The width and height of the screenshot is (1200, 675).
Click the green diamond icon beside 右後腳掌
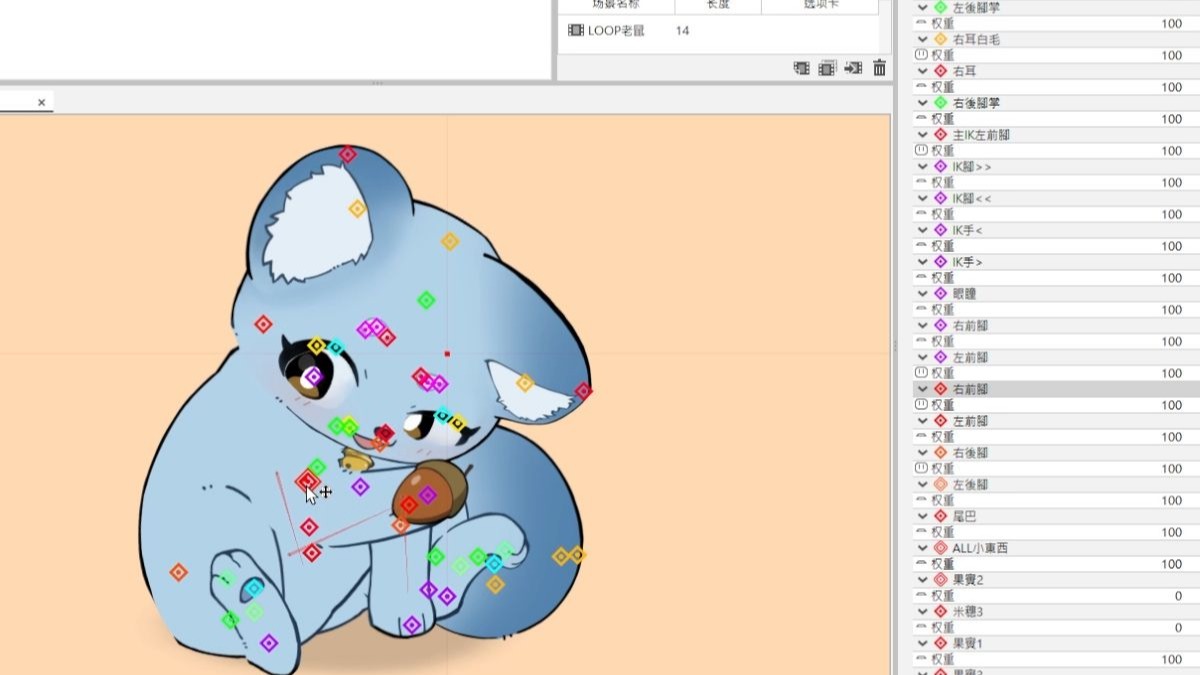[940, 103]
